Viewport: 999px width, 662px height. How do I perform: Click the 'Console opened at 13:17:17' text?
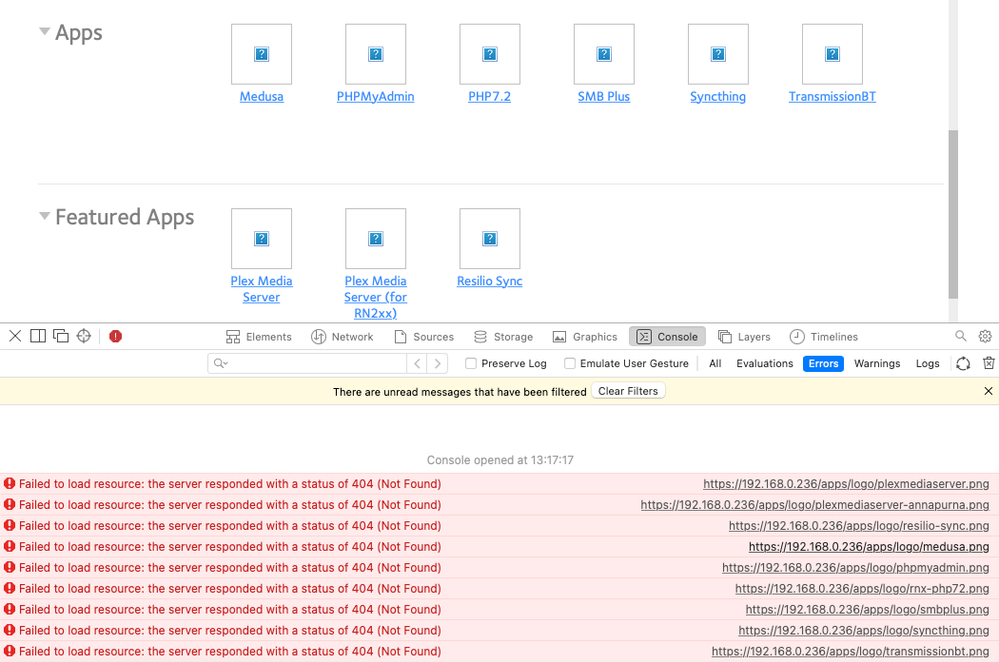coord(500,460)
